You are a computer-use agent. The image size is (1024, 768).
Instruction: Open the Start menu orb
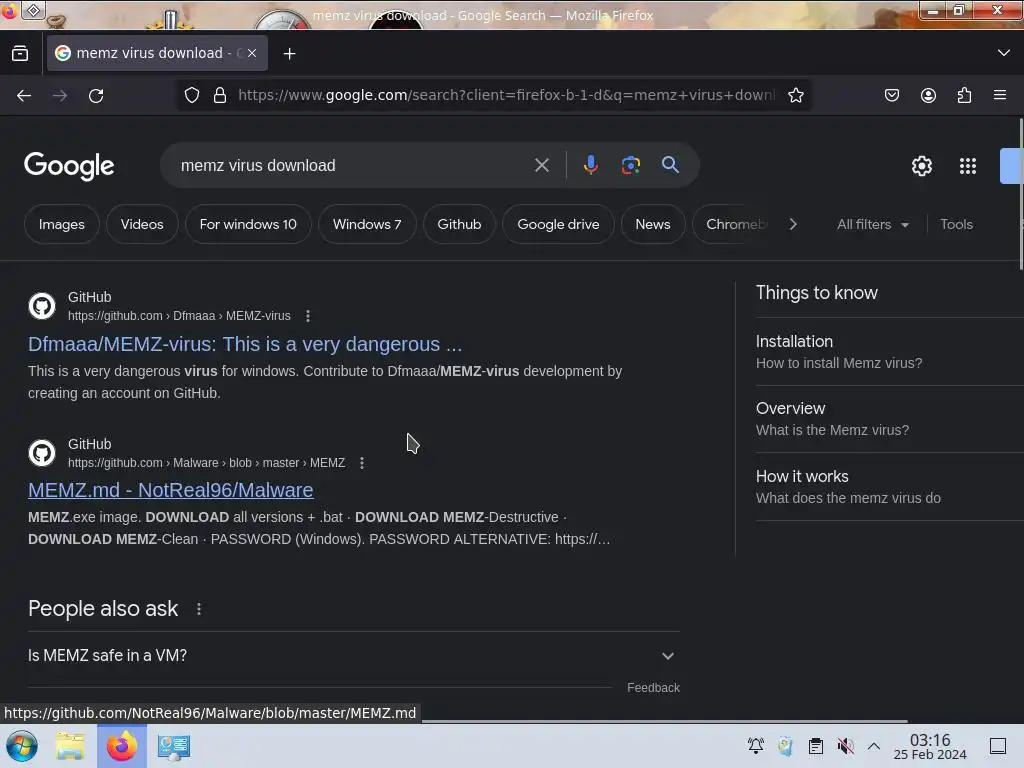[x=22, y=746]
